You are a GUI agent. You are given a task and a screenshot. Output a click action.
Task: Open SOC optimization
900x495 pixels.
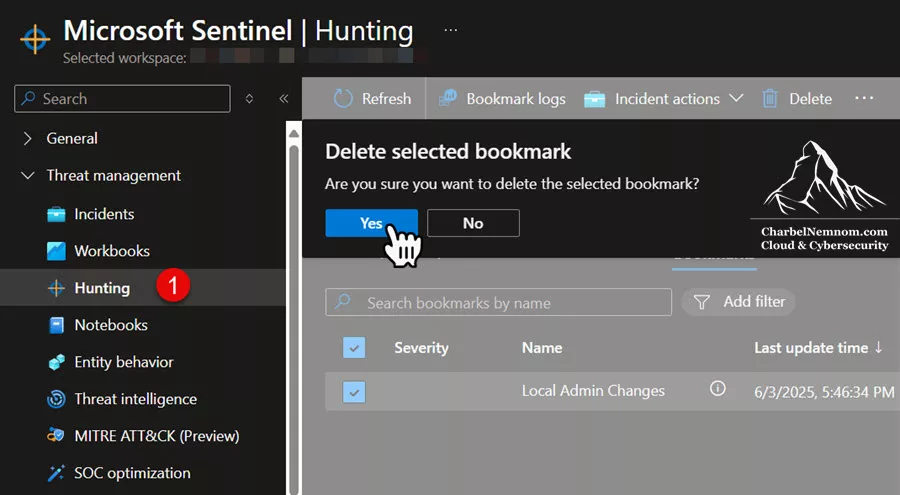(x=132, y=473)
